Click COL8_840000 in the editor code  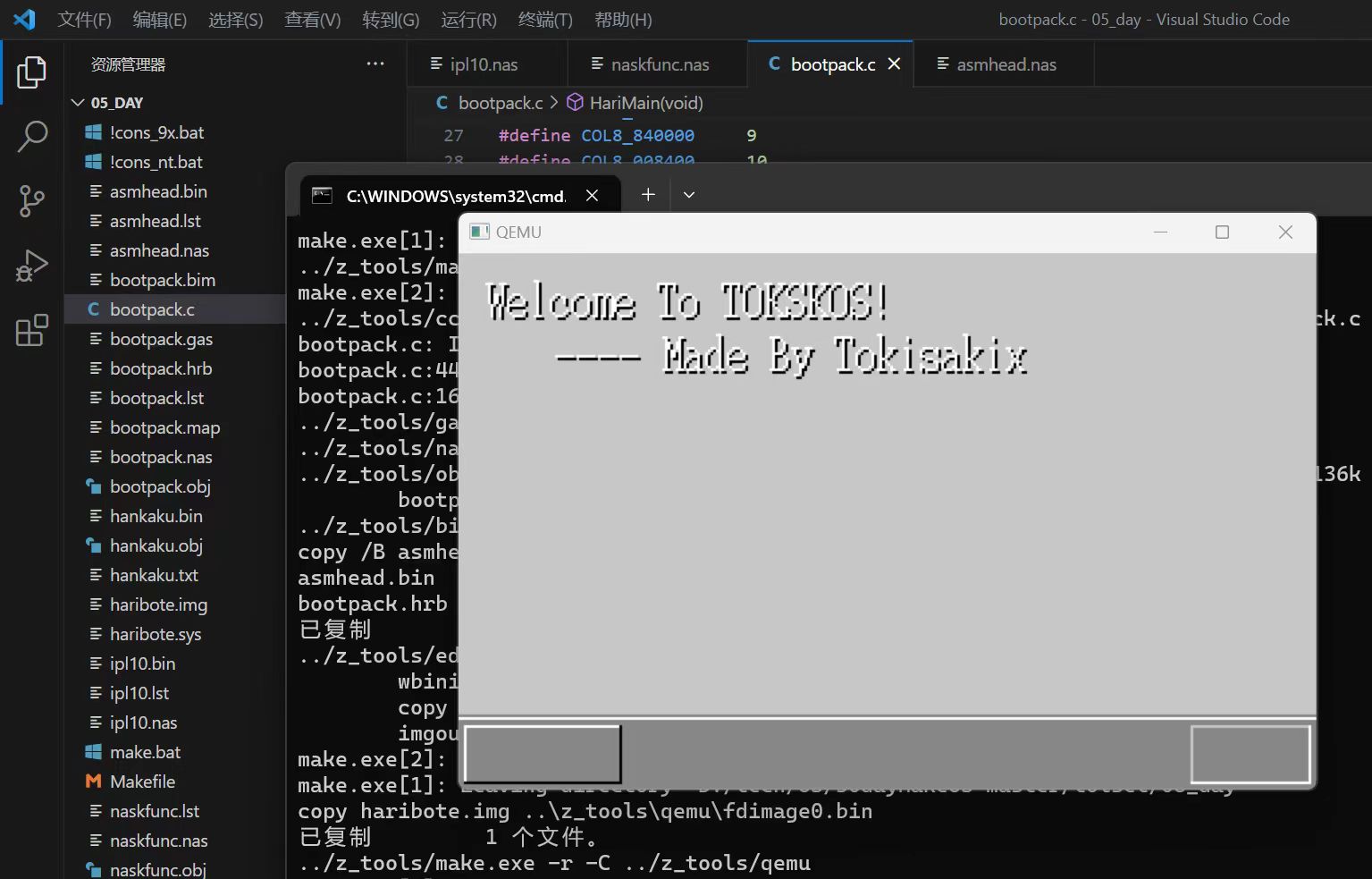pyautogui.click(x=637, y=135)
